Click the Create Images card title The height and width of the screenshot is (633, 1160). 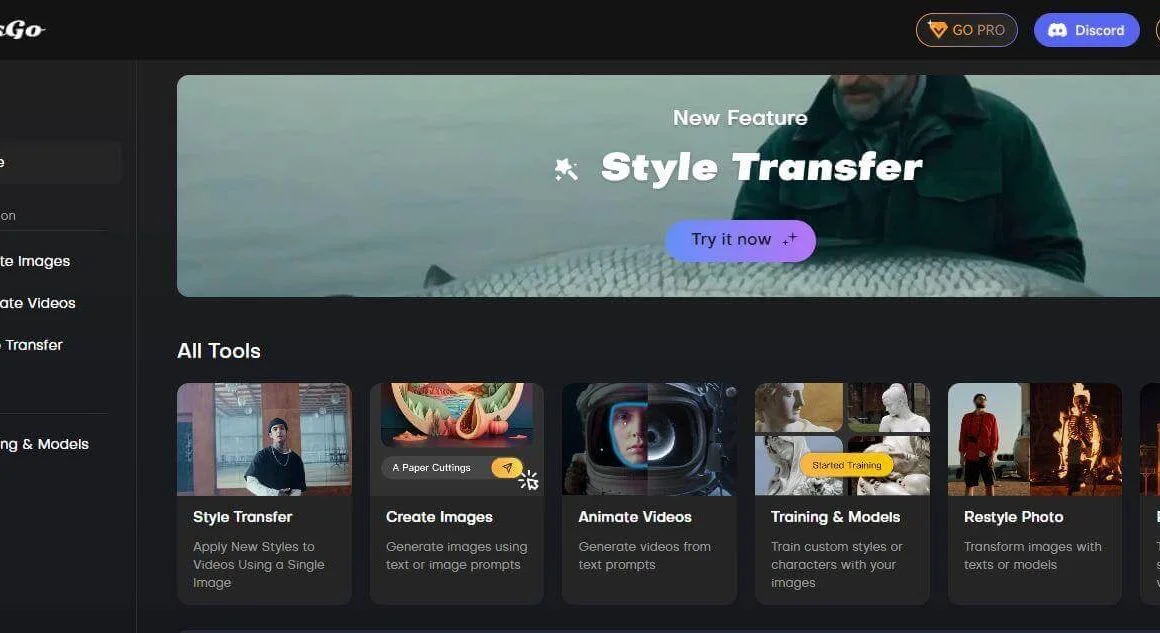tap(439, 517)
